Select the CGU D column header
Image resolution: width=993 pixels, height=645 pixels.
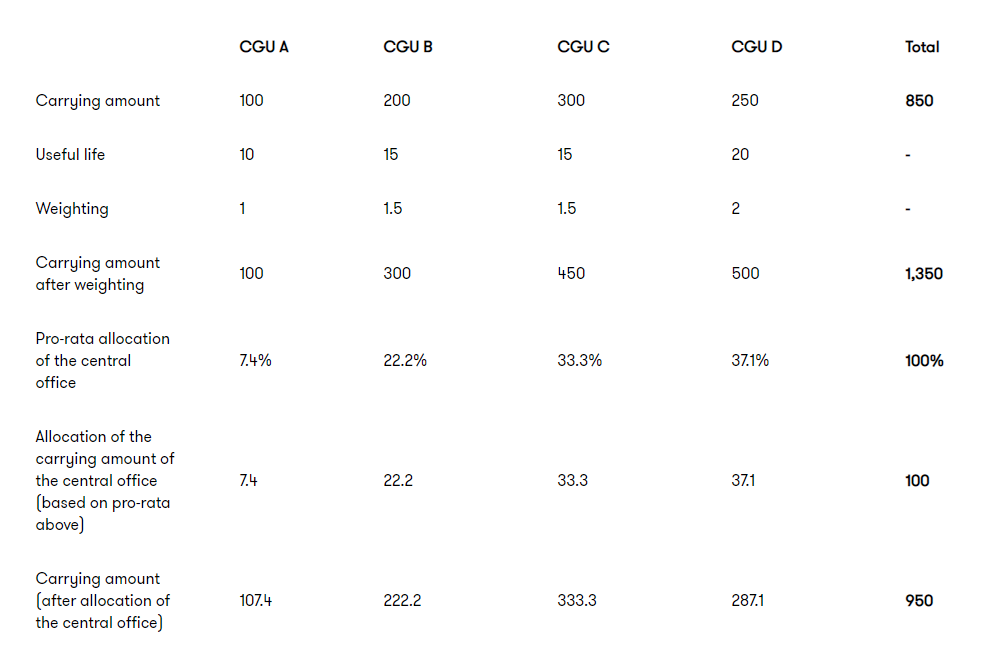pos(757,47)
